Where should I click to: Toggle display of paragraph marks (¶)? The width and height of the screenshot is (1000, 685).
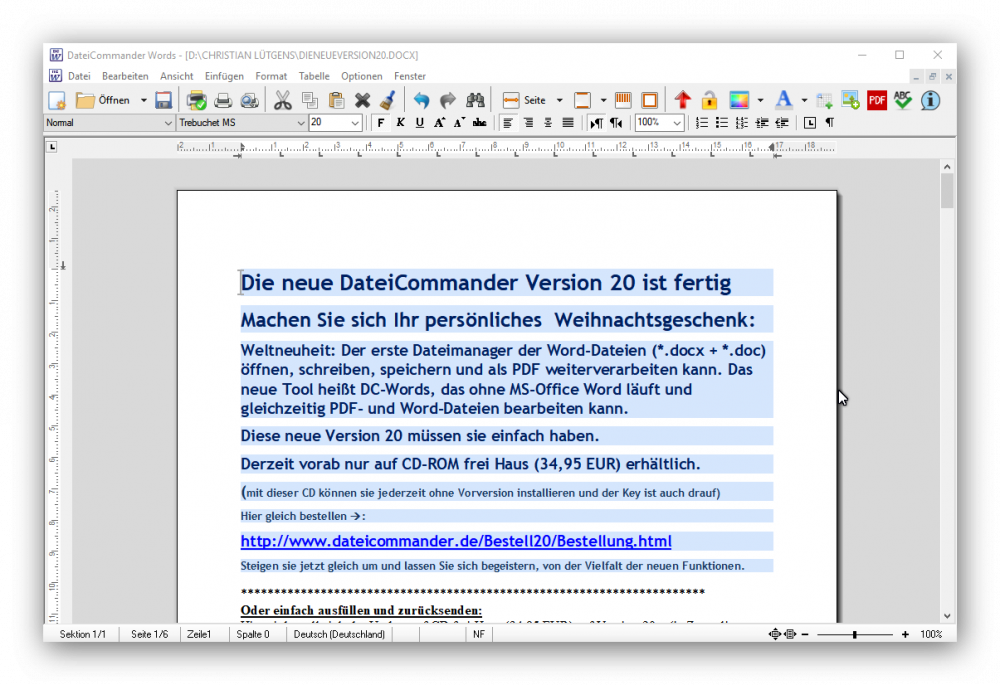point(829,123)
